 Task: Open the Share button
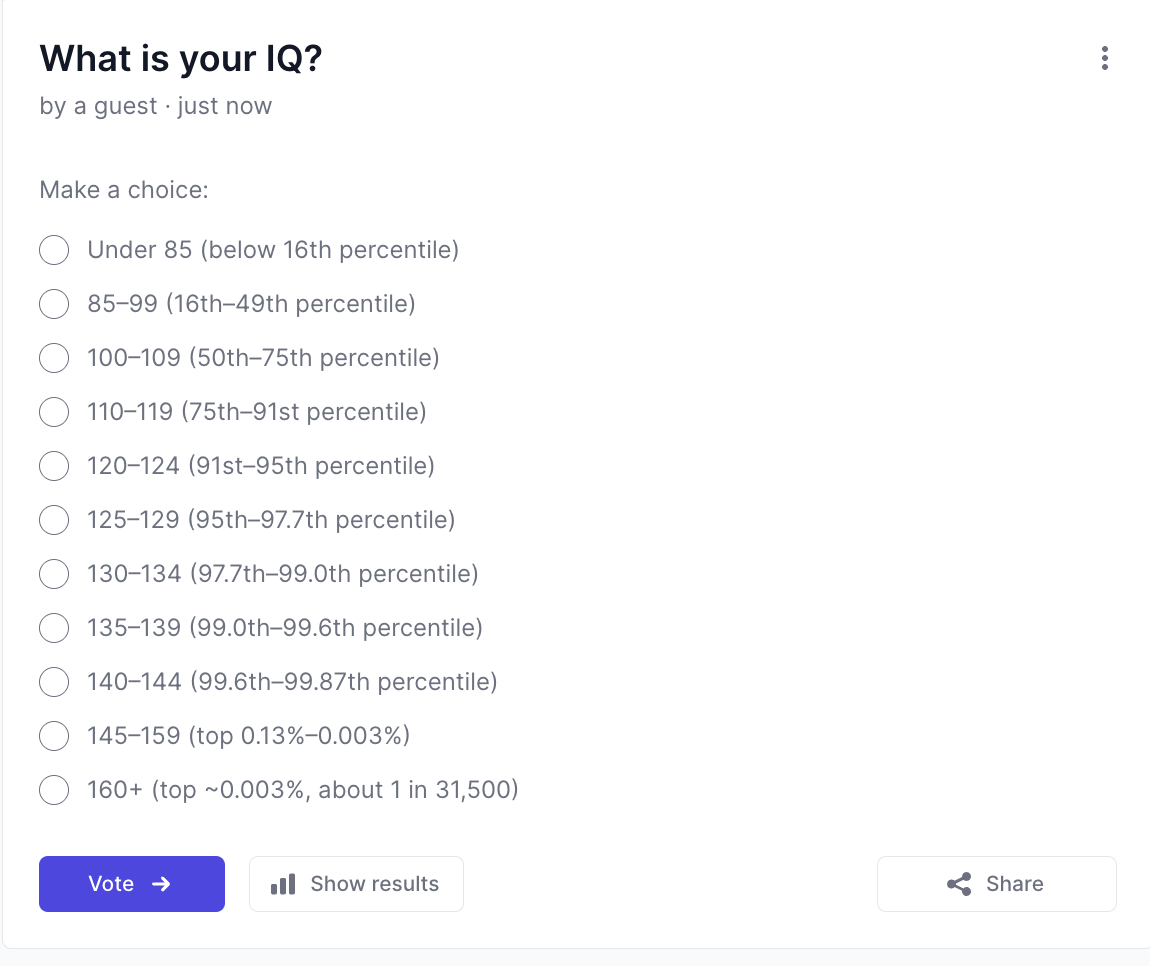pos(997,884)
